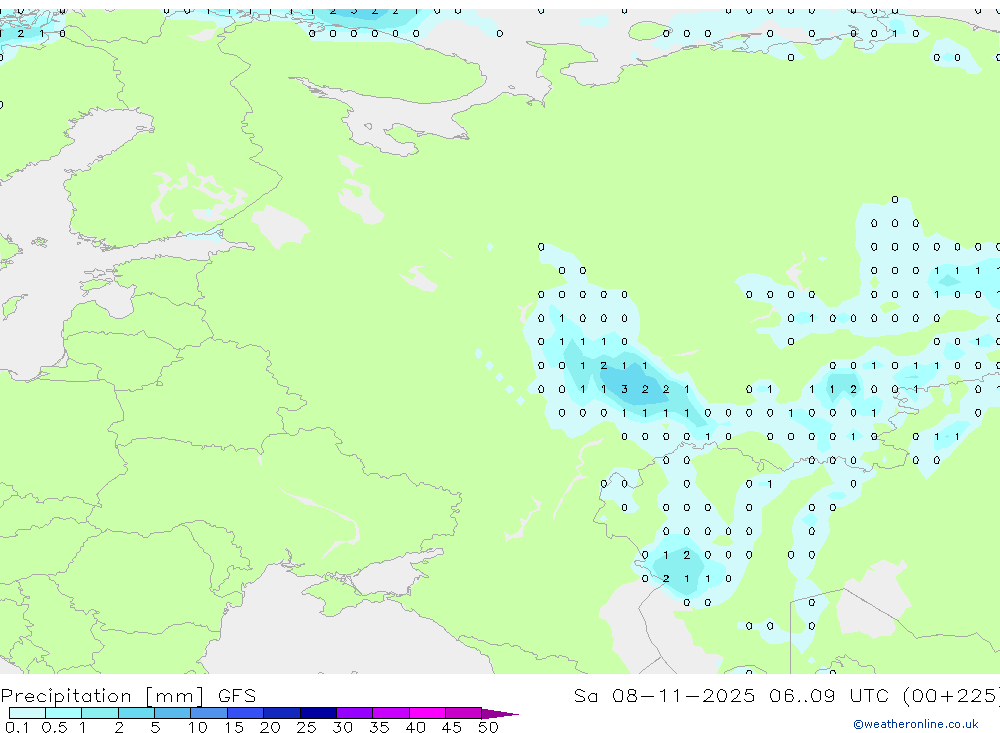Viewport: 1000px width, 733px height.
Task: Choose the 40–45 mm magenta legend swatch
Action: (x=427, y=713)
